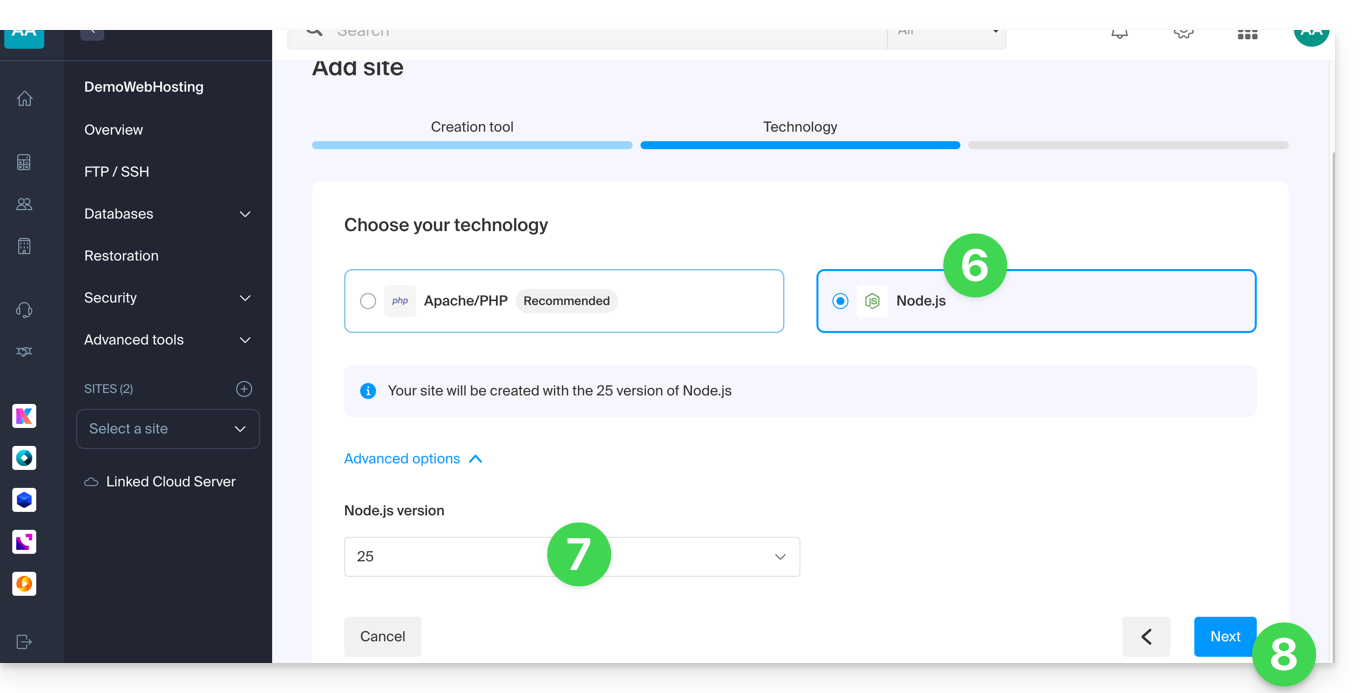
Task: Click the home icon in left rail
Action: (25, 98)
